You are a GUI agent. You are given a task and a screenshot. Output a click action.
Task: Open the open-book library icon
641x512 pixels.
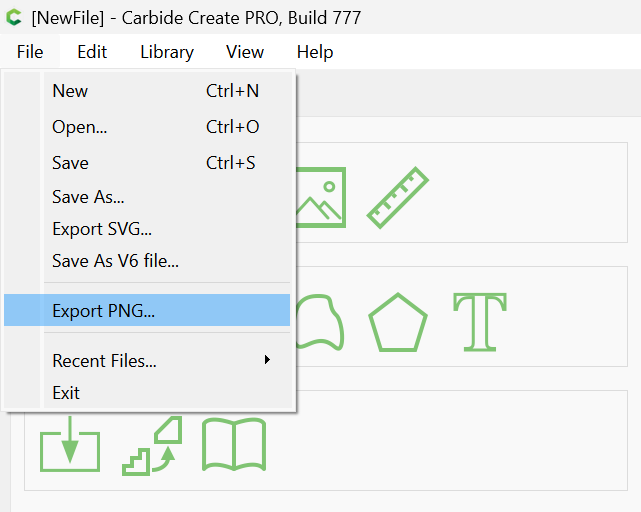pos(234,444)
